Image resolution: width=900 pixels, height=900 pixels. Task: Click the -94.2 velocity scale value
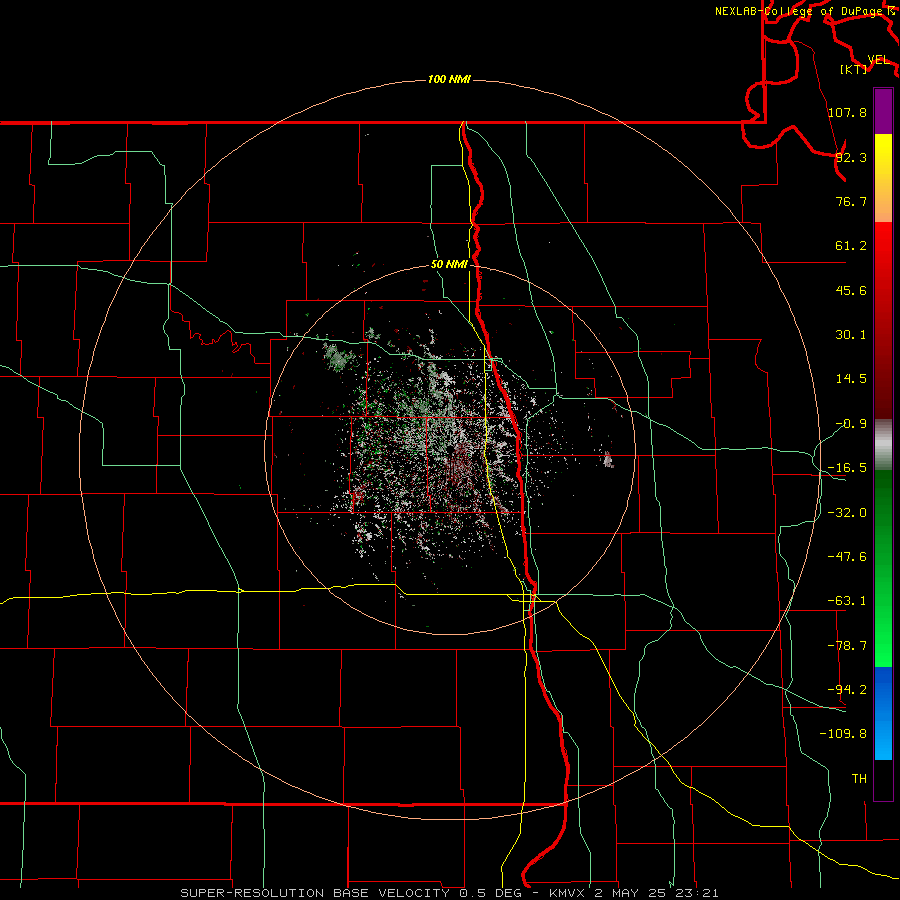[847, 690]
